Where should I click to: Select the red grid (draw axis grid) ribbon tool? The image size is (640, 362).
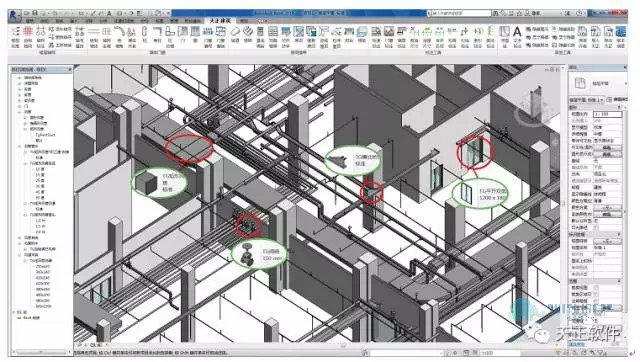[28, 31]
